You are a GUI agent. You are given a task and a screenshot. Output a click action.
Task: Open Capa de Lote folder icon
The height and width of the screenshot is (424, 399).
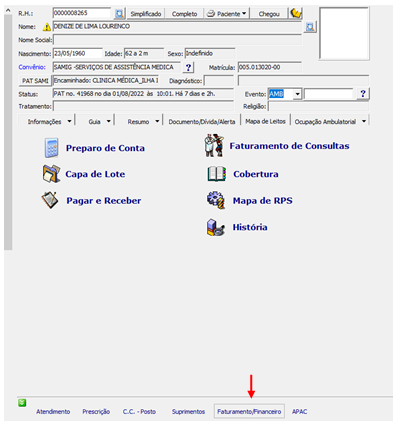click(51, 174)
